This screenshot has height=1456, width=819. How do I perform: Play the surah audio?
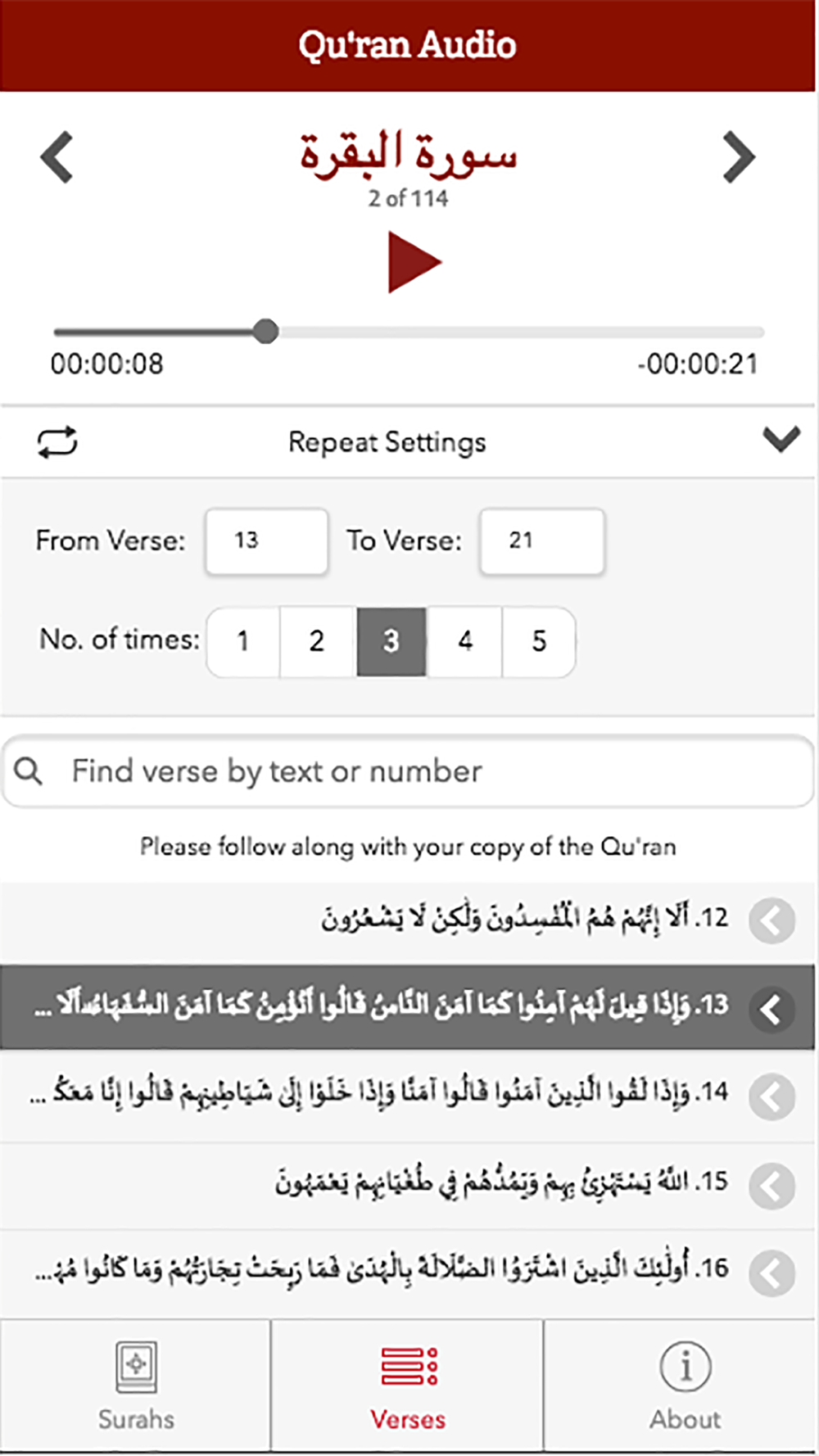click(414, 262)
